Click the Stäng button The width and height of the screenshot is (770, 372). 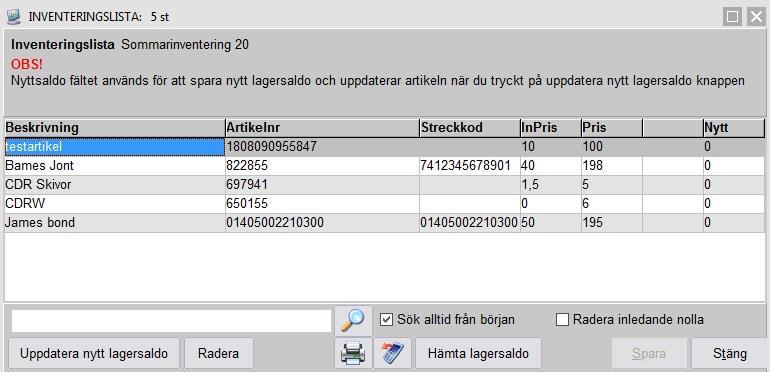coord(730,353)
